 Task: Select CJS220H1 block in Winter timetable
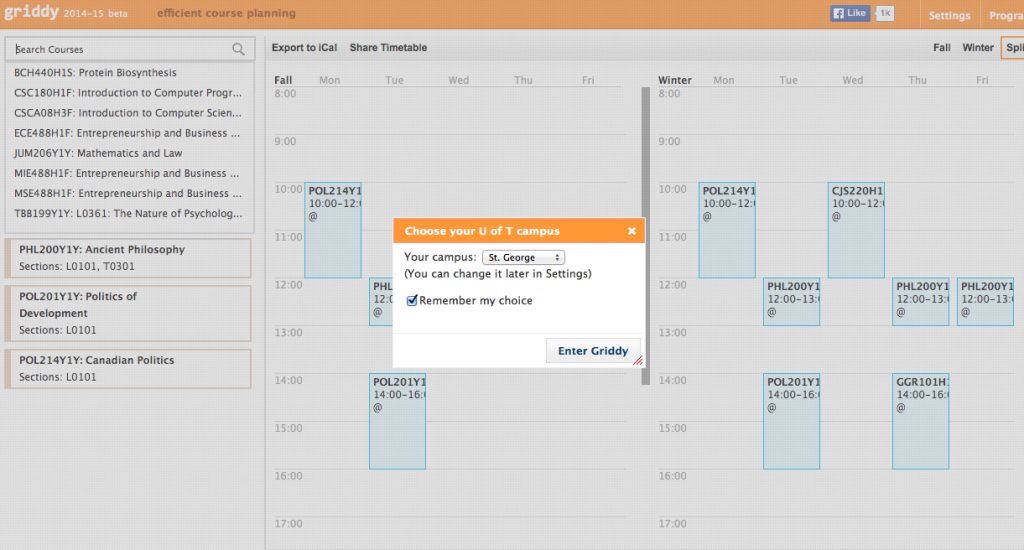click(856, 230)
